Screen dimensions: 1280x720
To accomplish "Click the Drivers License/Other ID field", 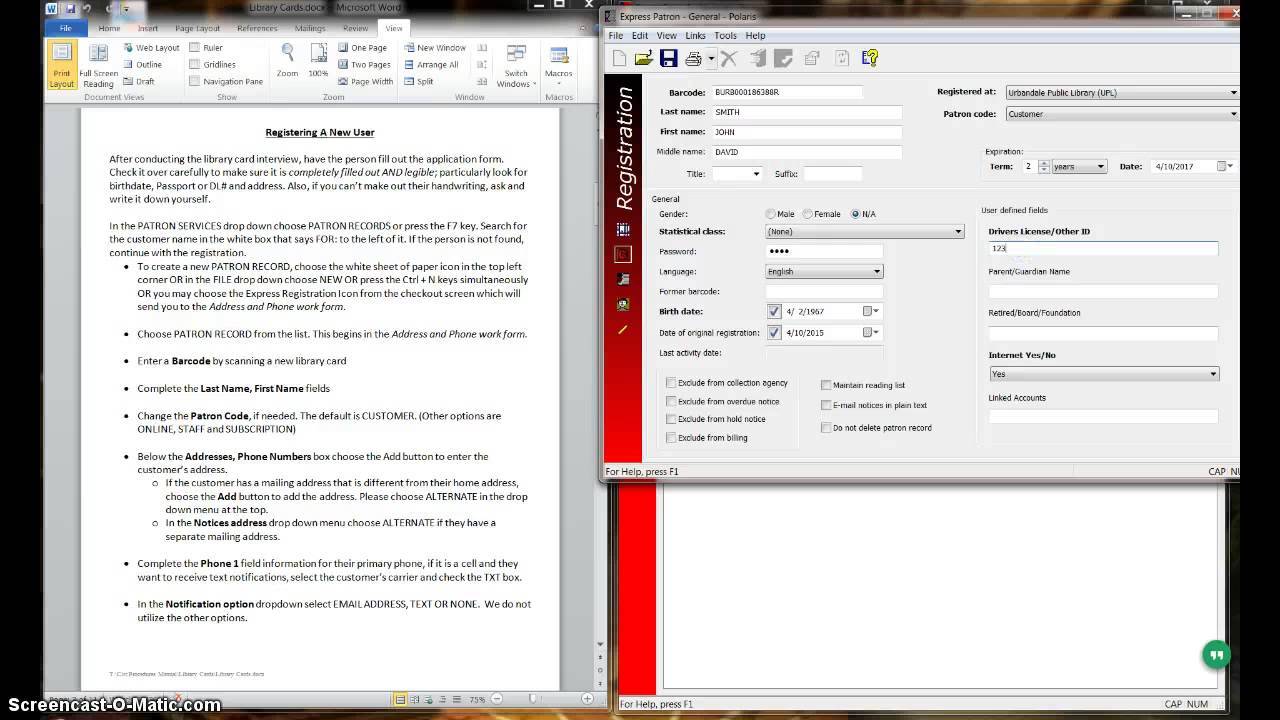I will tap(1103, 248).
